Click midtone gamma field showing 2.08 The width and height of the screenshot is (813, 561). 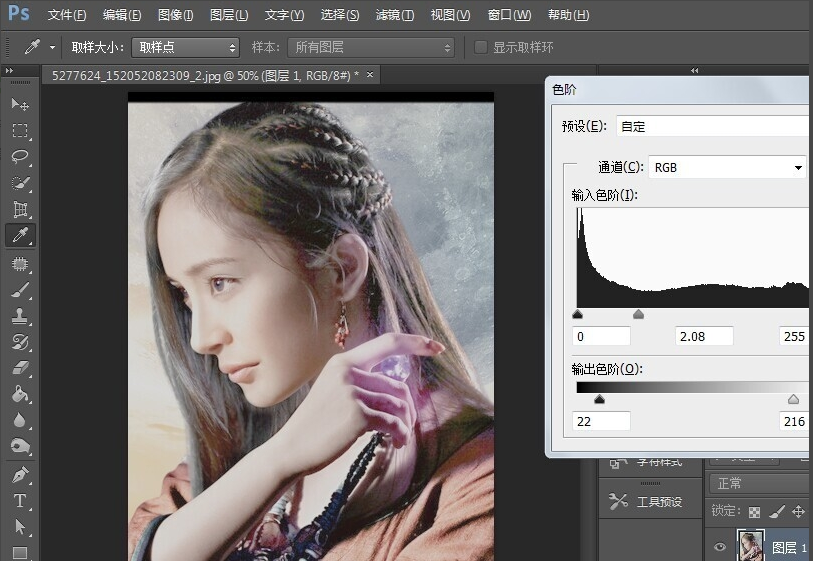coord(704,336)
